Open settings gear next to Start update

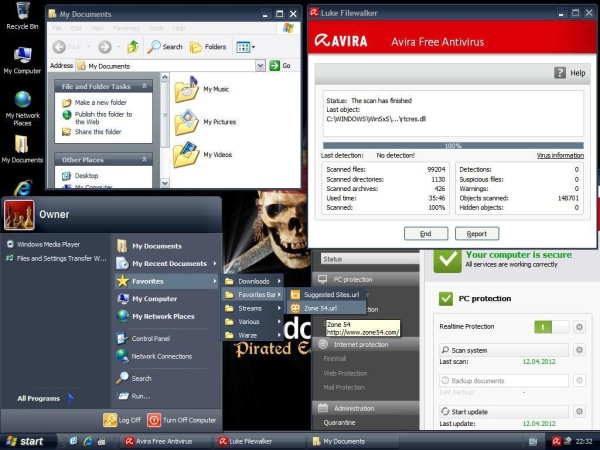click(579, 411)
